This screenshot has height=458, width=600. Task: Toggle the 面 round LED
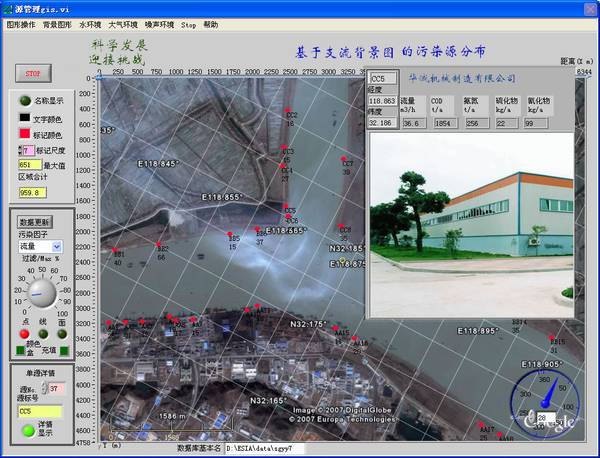[x=62, y=334]
